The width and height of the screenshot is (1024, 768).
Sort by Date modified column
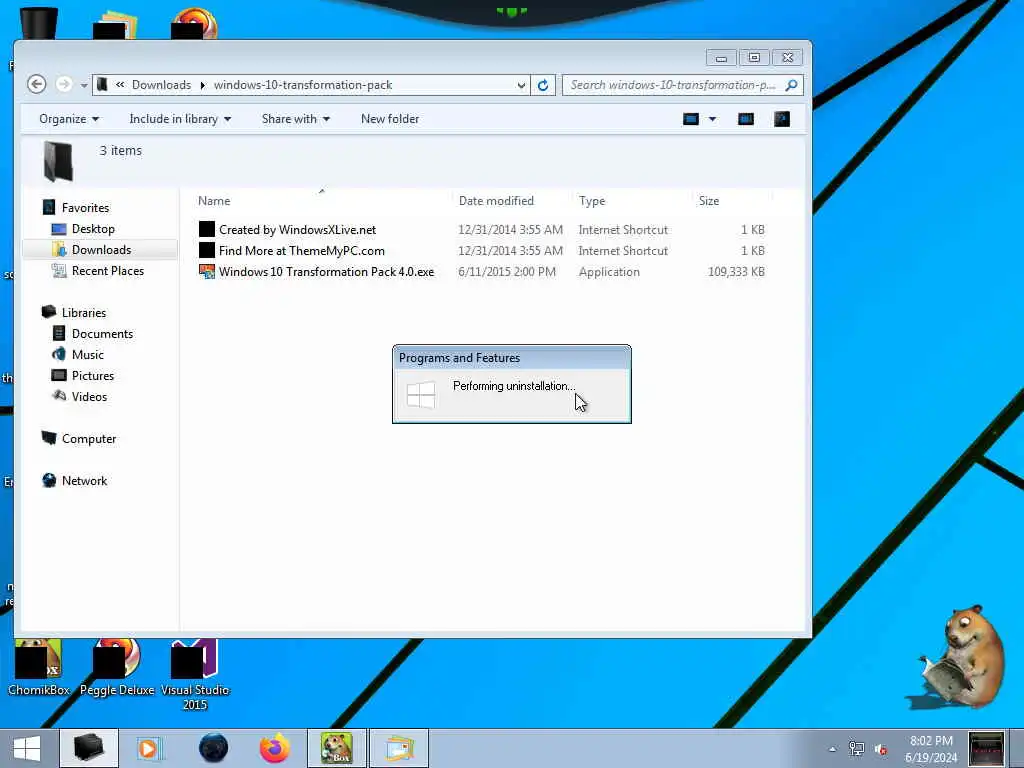click(x=496, y=201)
